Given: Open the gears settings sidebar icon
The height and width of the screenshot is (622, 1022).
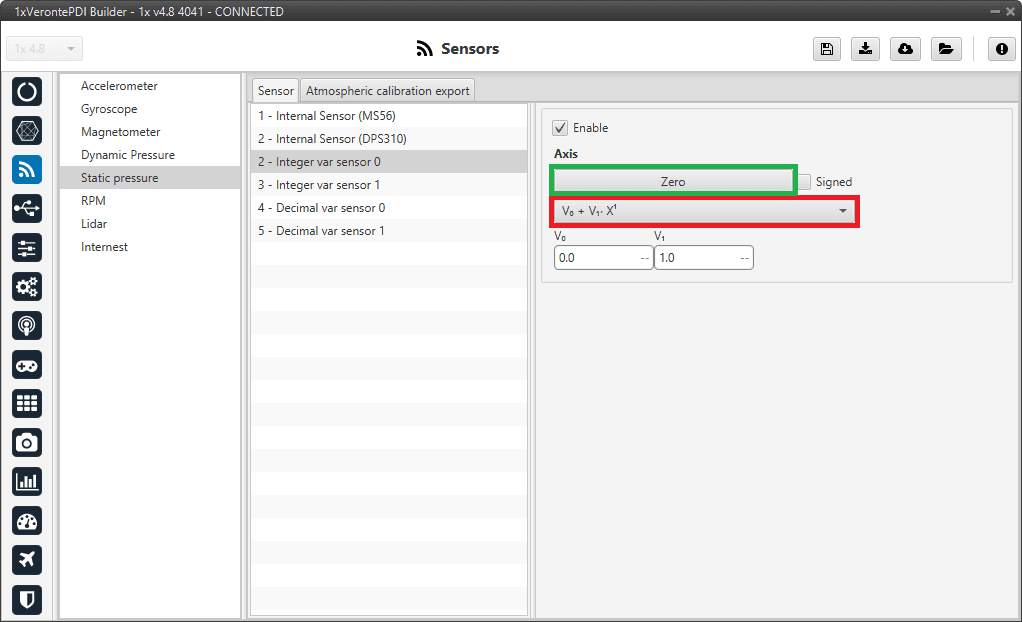Looking at the screenshot, I should pos(27,286).
